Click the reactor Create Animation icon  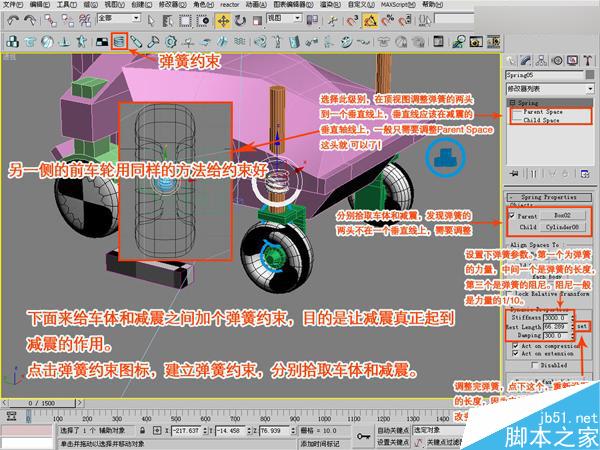tap(494, 41)
